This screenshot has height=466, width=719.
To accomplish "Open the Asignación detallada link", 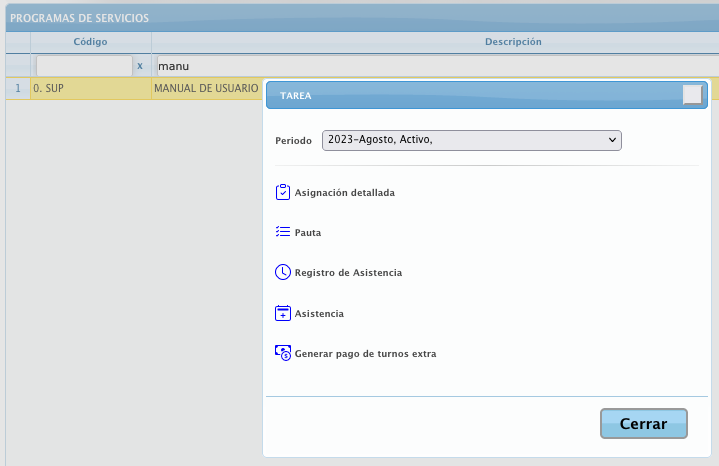I will pyautogui.click(x=344, y=192).
